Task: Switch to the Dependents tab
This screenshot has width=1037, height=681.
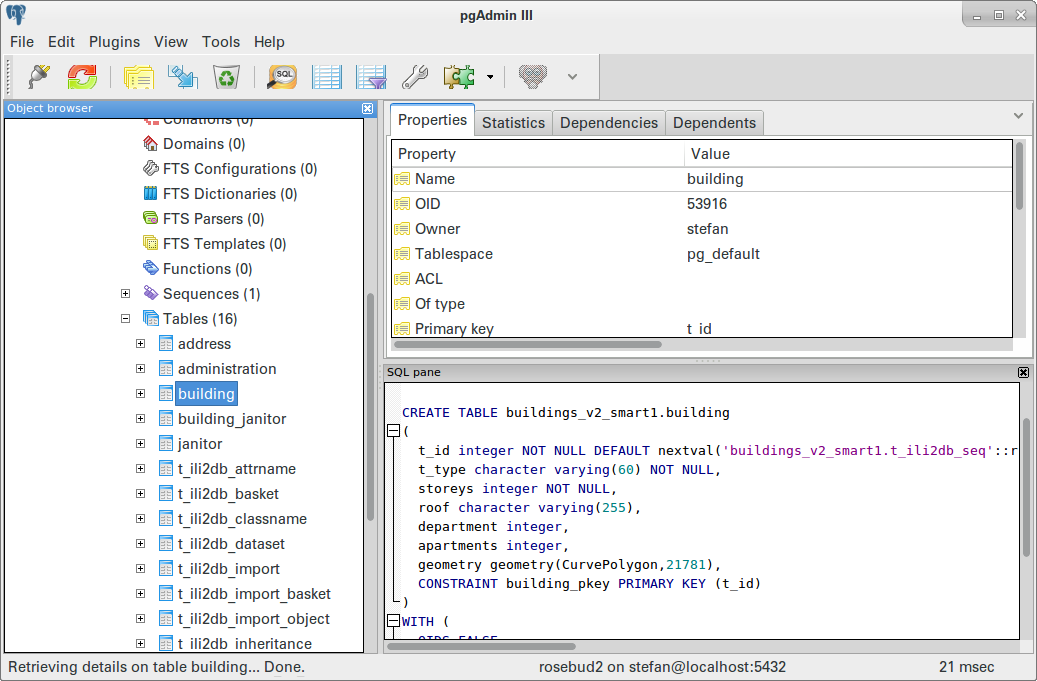Action: [714, 123]
